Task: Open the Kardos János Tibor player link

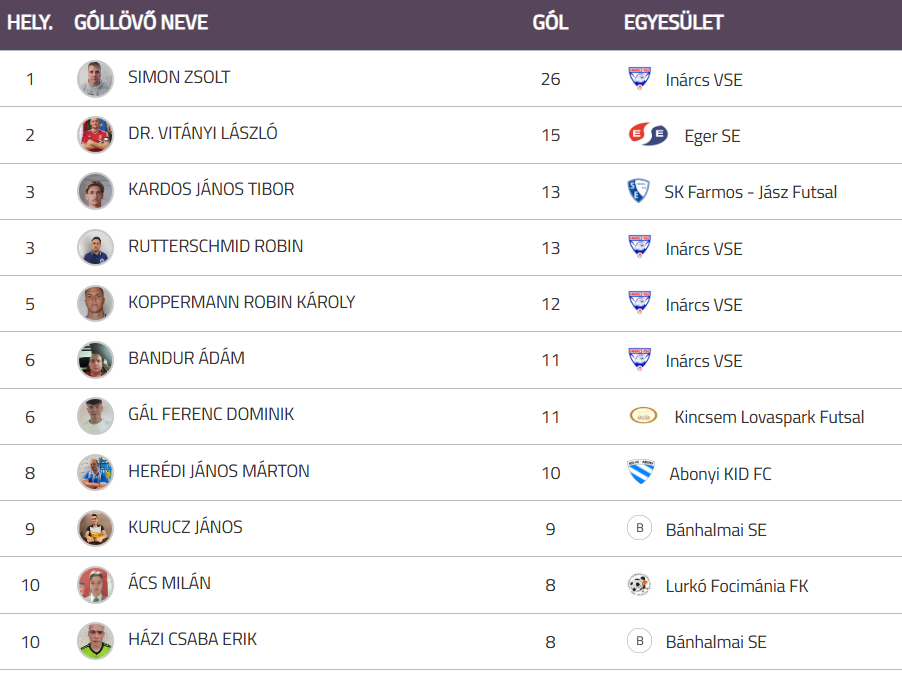Action: click(211, 189)
